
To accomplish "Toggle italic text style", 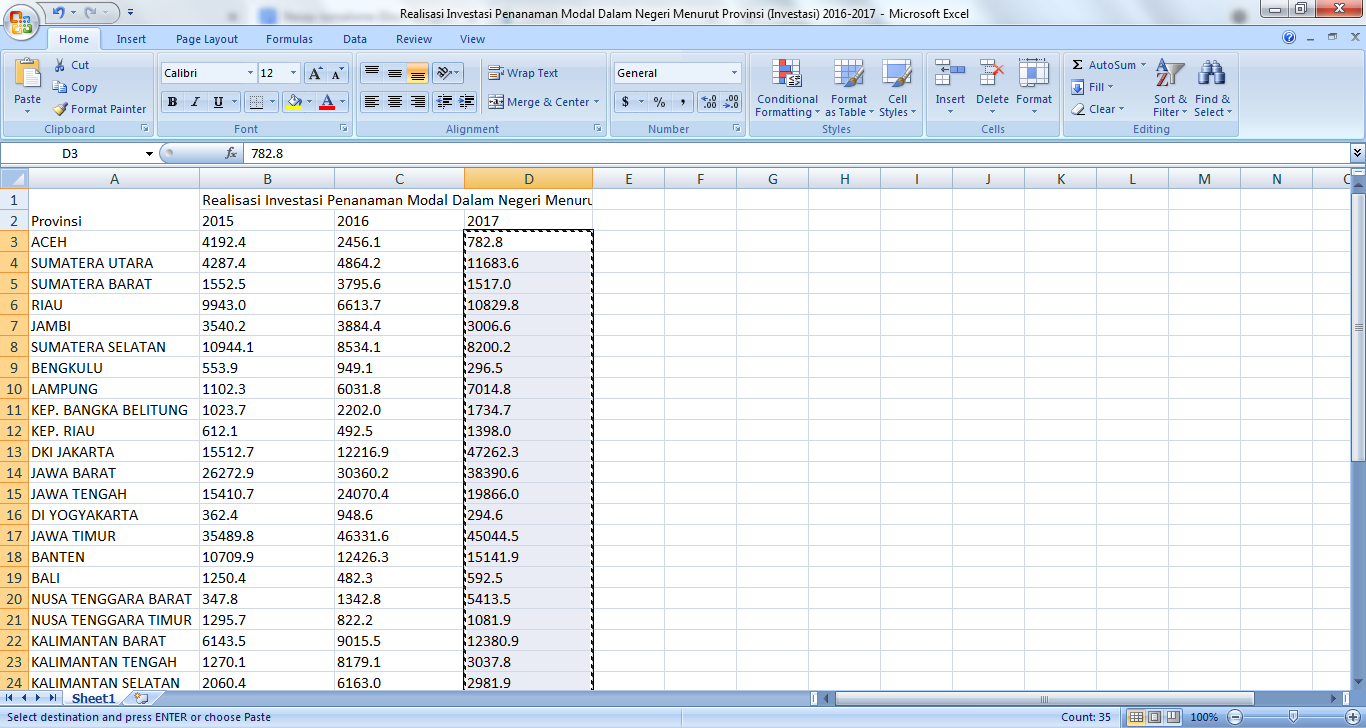I will point(195,102).
